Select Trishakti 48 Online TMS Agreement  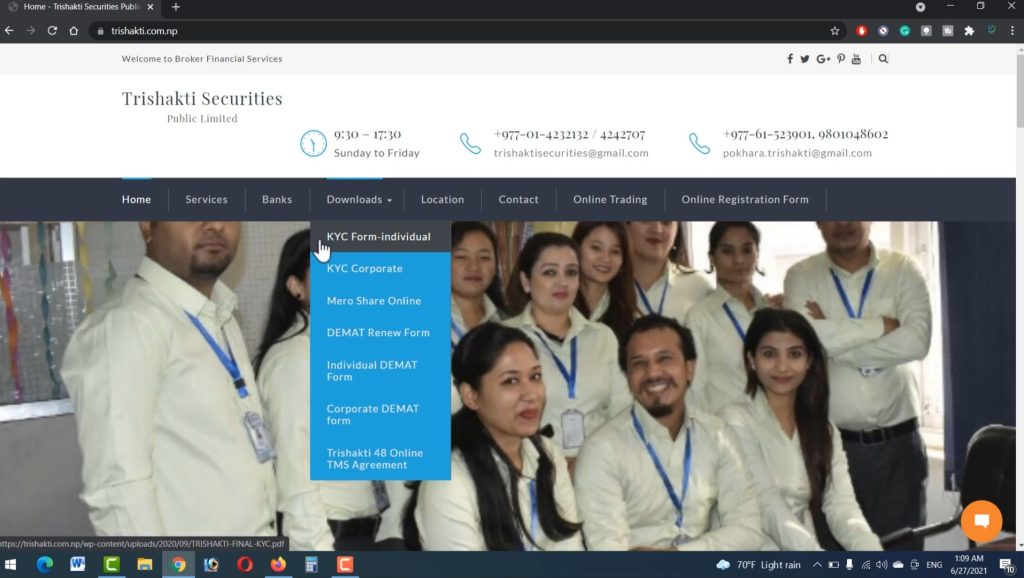coord(380,458)
